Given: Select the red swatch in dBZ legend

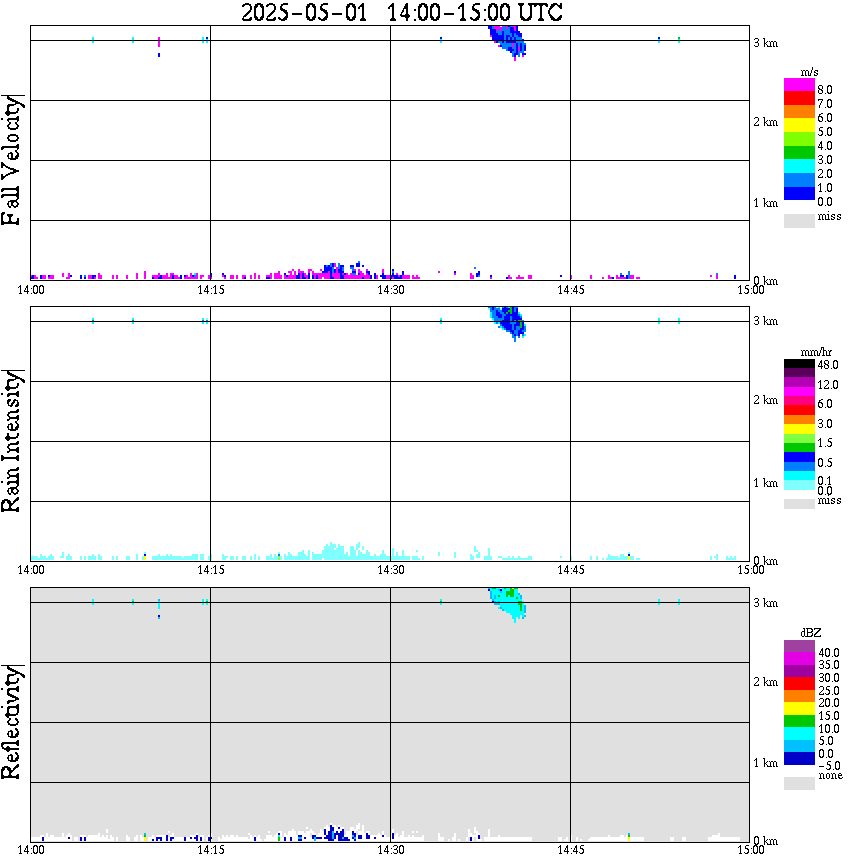Looking at the screenshot, I should point(799,684).
